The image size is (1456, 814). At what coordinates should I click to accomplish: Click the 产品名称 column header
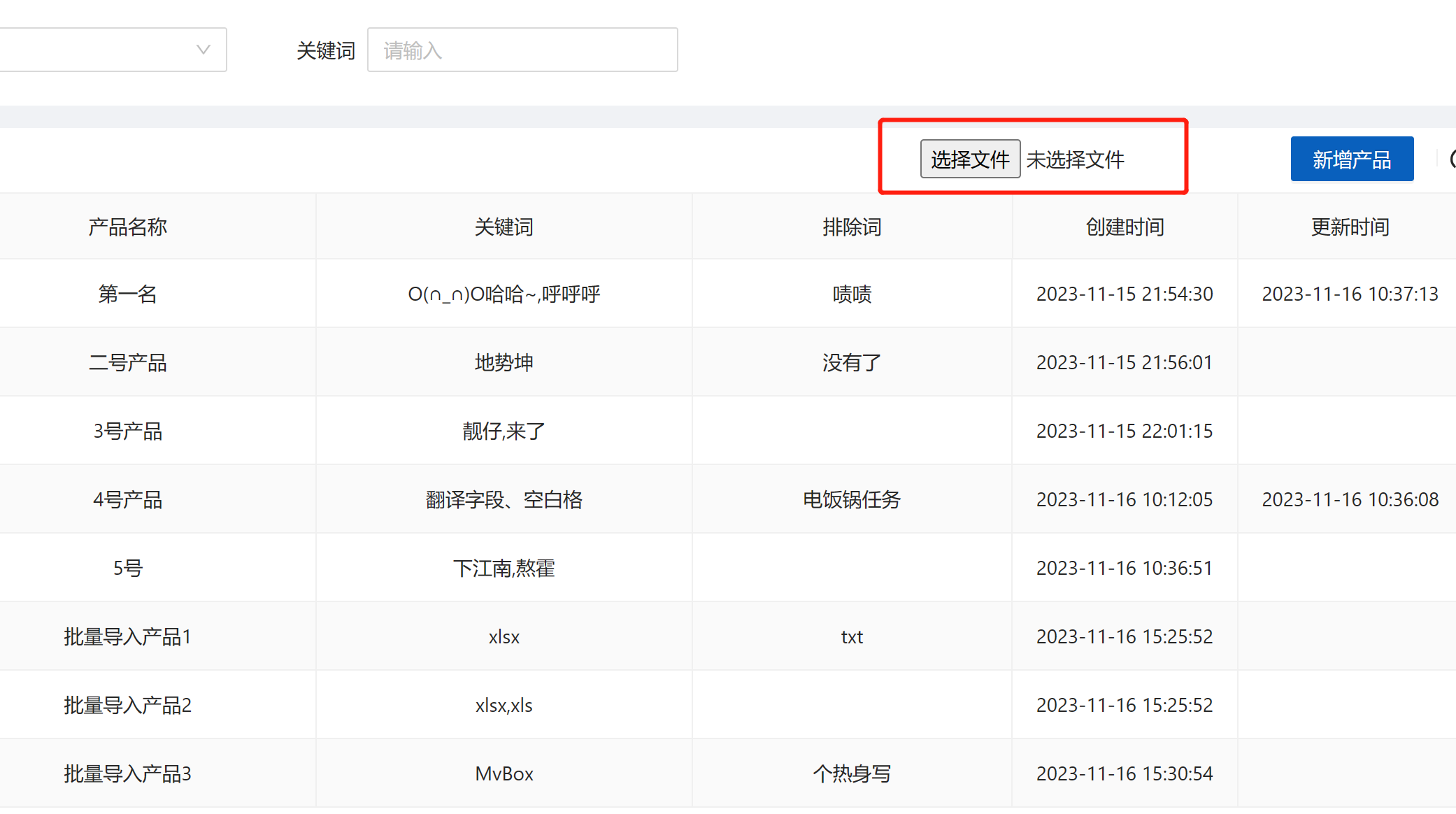pyautogui.click(x=127, y=227)
